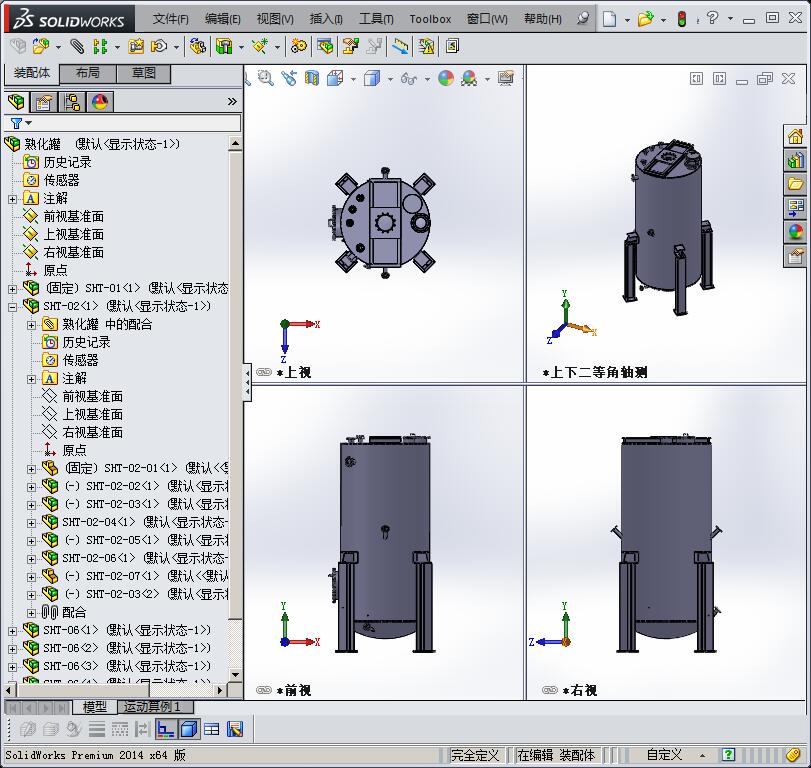Open the 文件(F) menu
The width and height of the screenshot is (811, 768).
pyautogui.click(x=171, y=19)
